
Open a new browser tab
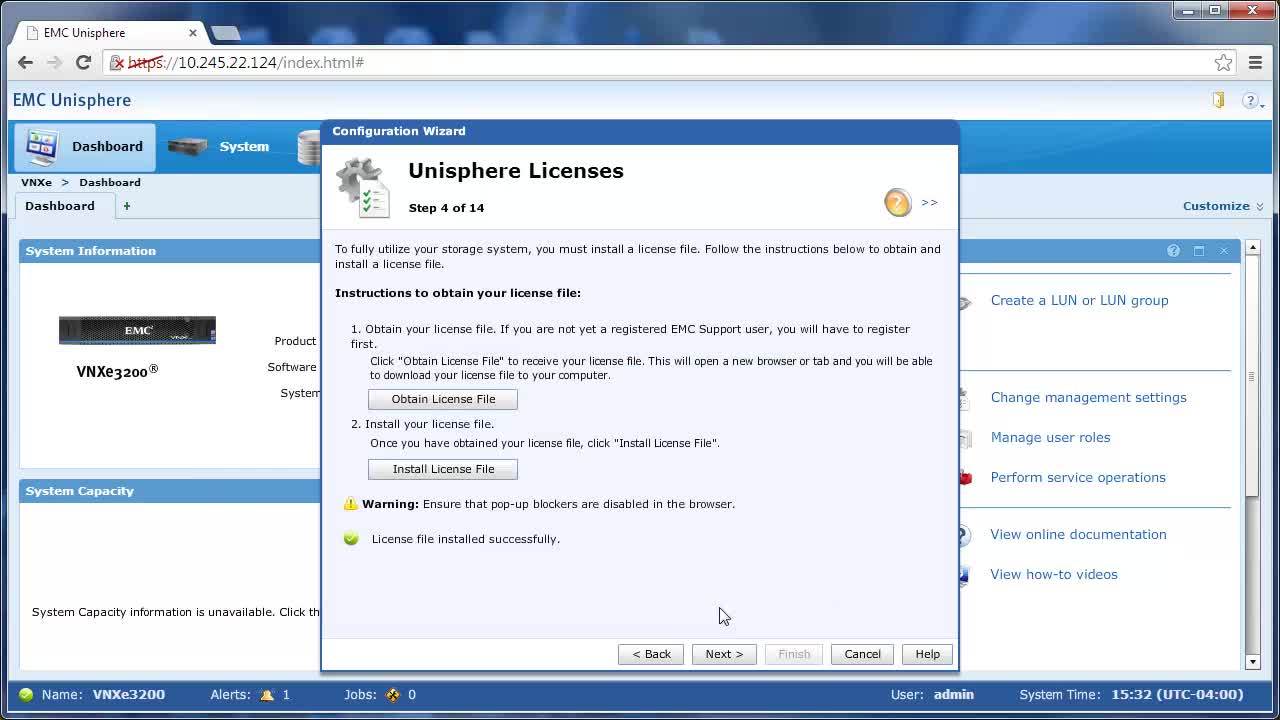226,33
